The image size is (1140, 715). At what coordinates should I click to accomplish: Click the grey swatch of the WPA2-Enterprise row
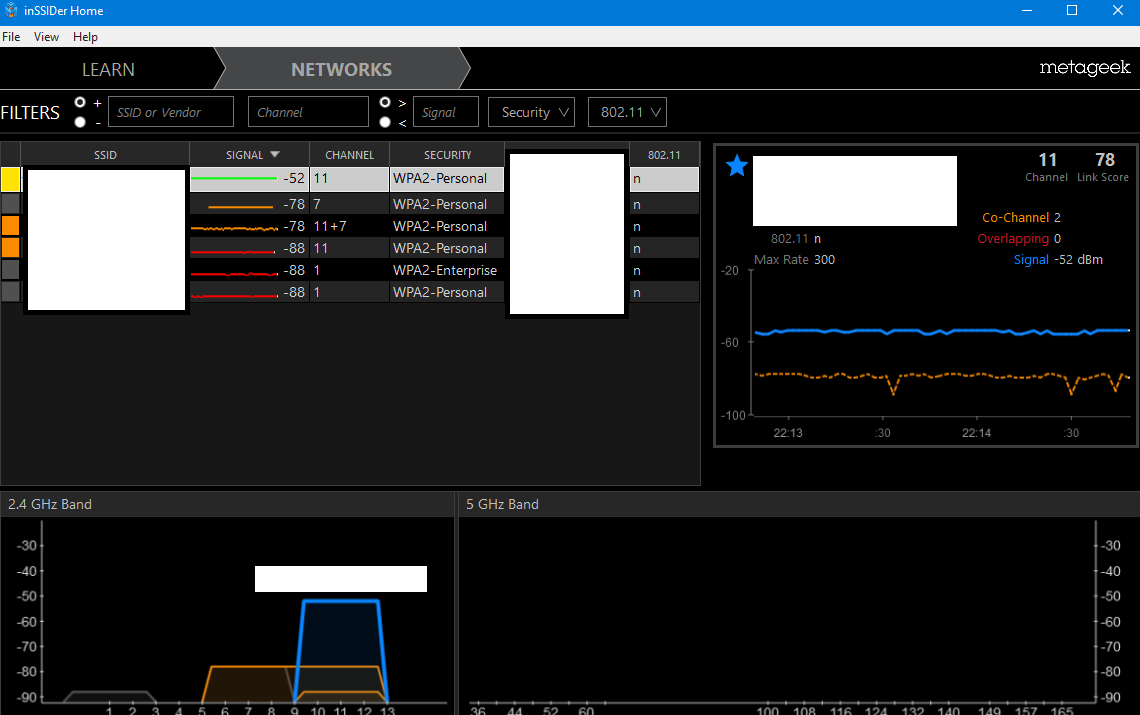(10, 269)
